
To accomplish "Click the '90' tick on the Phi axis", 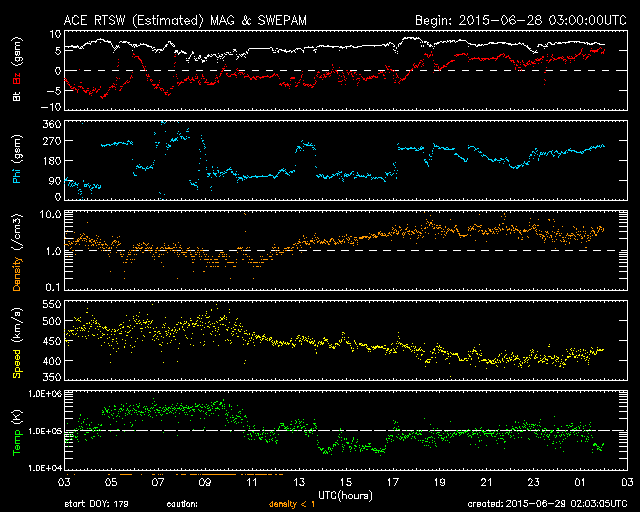I will tap(55, 180).
